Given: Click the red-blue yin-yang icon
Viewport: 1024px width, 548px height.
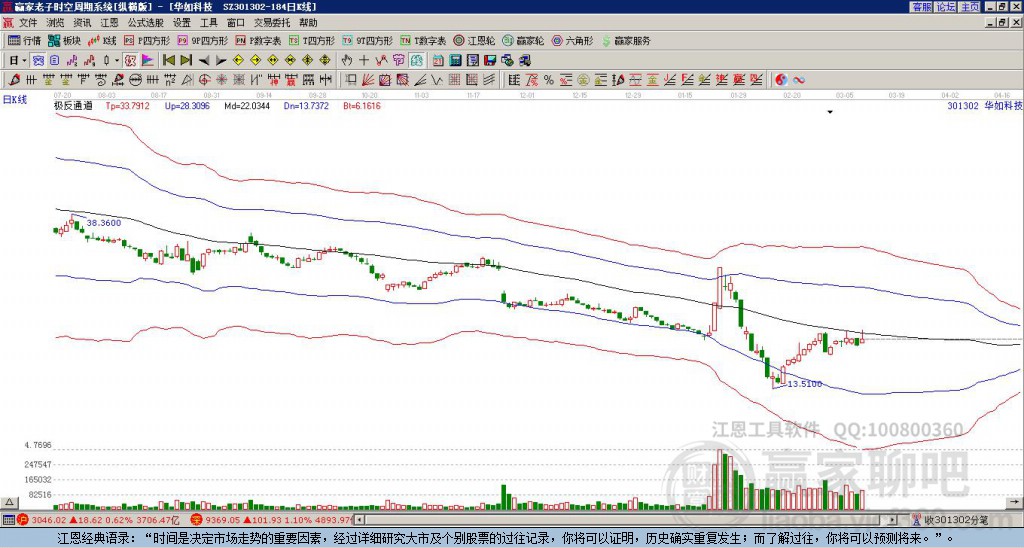Looking at the screenshot, I should (x=781, y=80).
